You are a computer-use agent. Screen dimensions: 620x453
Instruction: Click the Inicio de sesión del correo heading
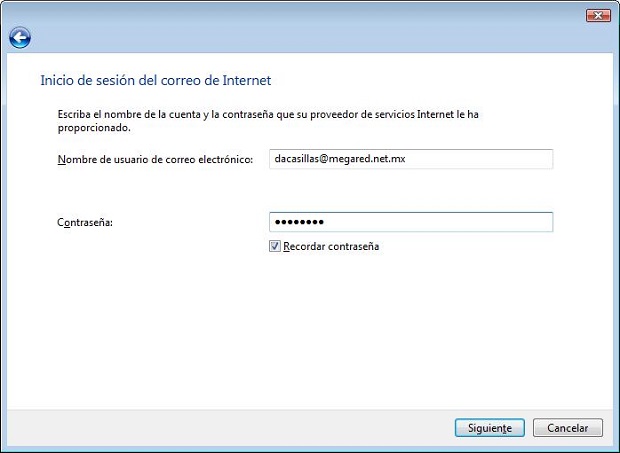156,80
